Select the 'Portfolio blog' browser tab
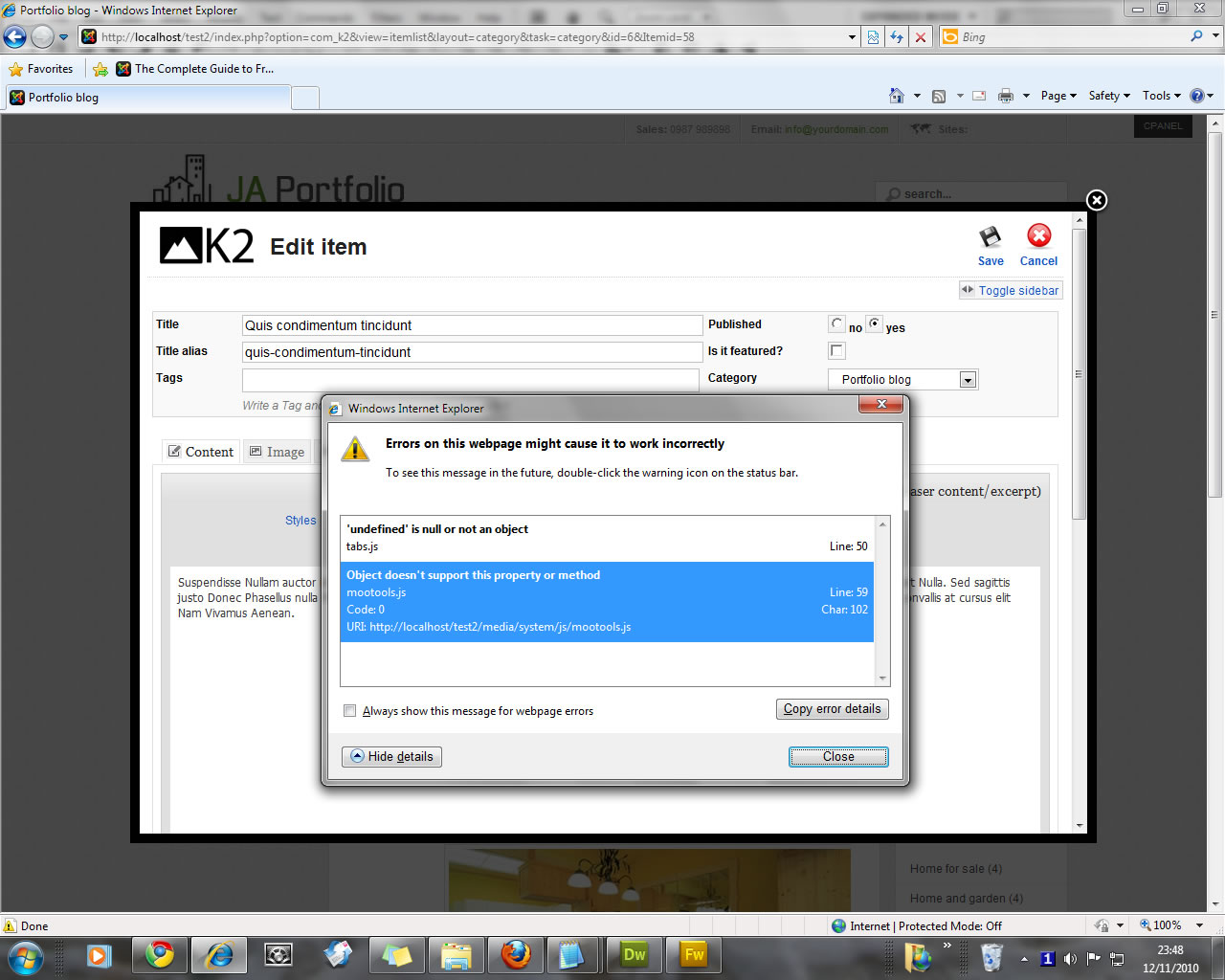 tap(147, 98)
